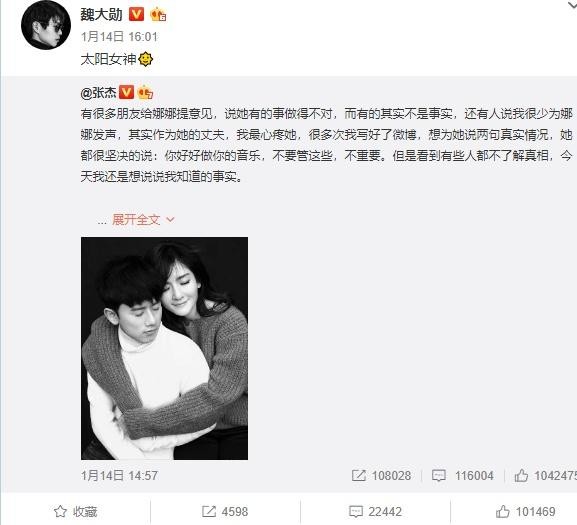This screenshot has height=525, width=577.
Task: Click the verified V badge beside 张杰
Action: tap(126, 92)
